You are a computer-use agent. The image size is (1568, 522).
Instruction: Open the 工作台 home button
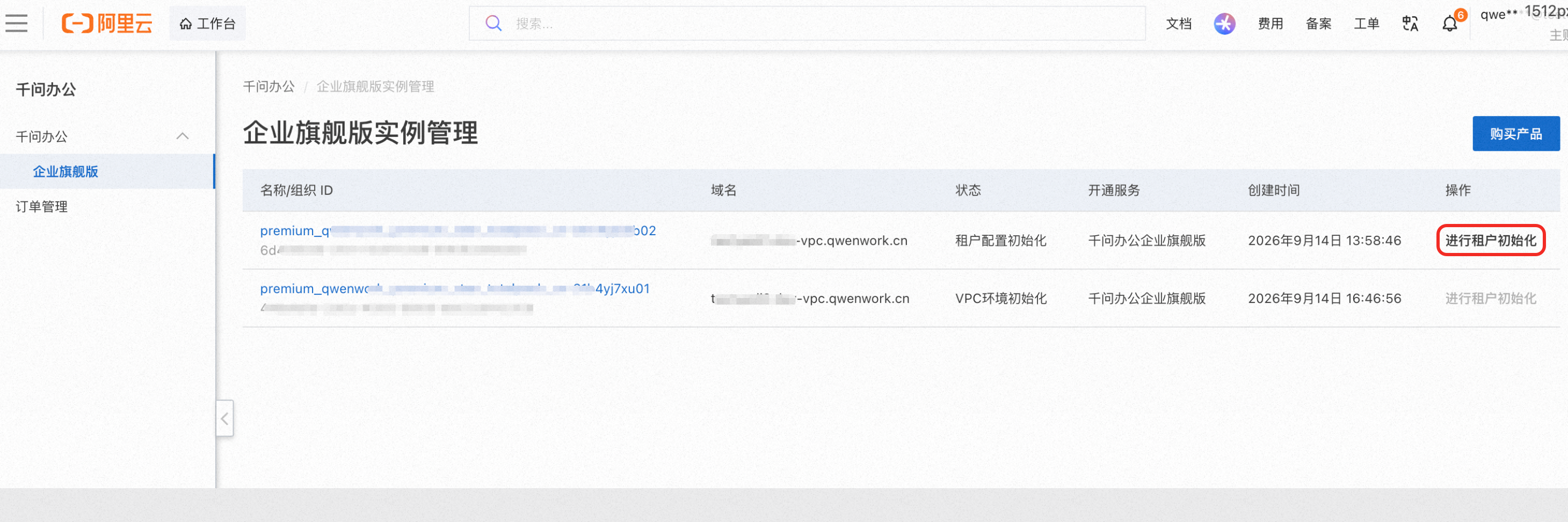208,23
